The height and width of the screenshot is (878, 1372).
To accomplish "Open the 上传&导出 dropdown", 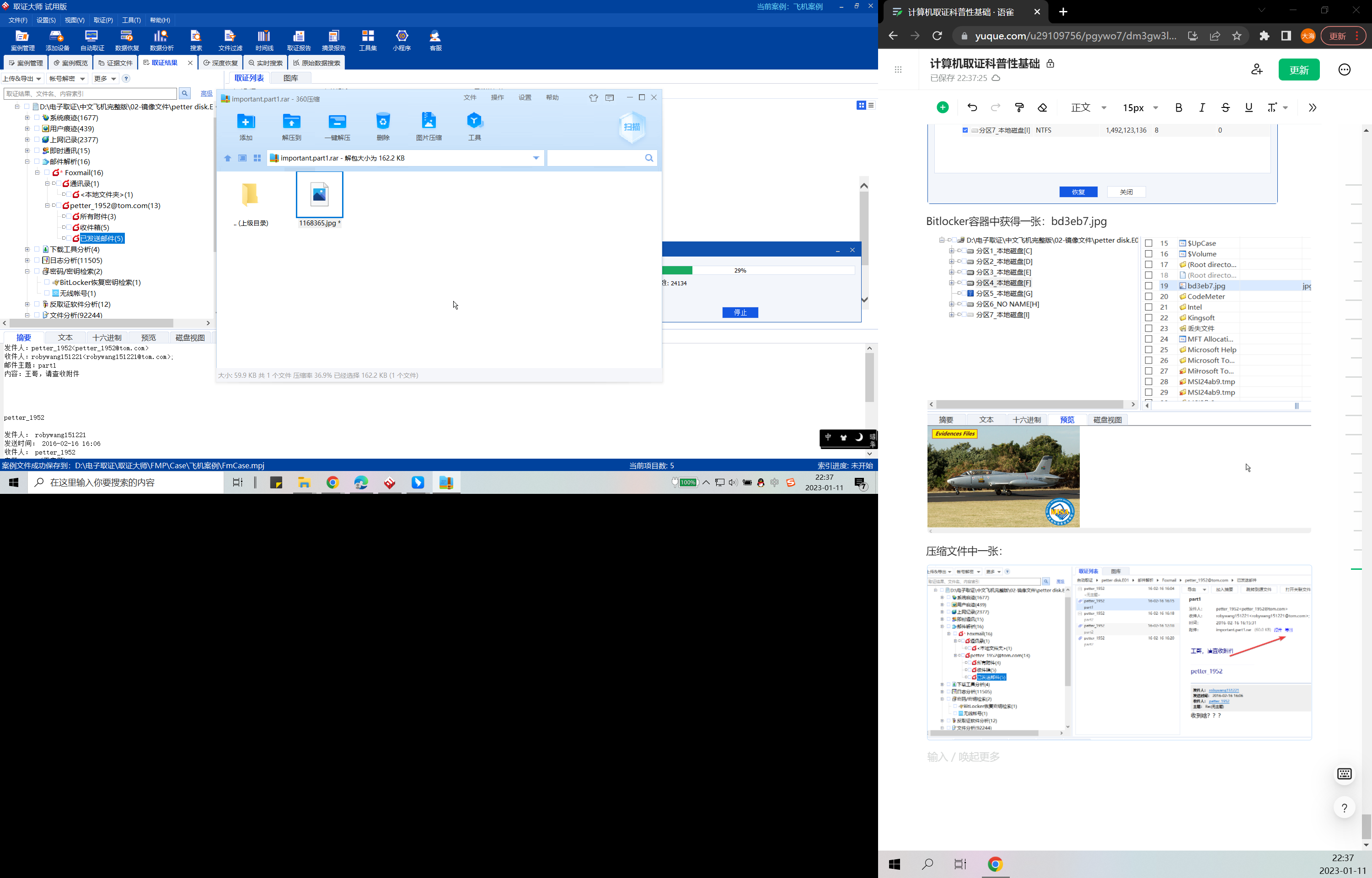I will pos(22,79).
